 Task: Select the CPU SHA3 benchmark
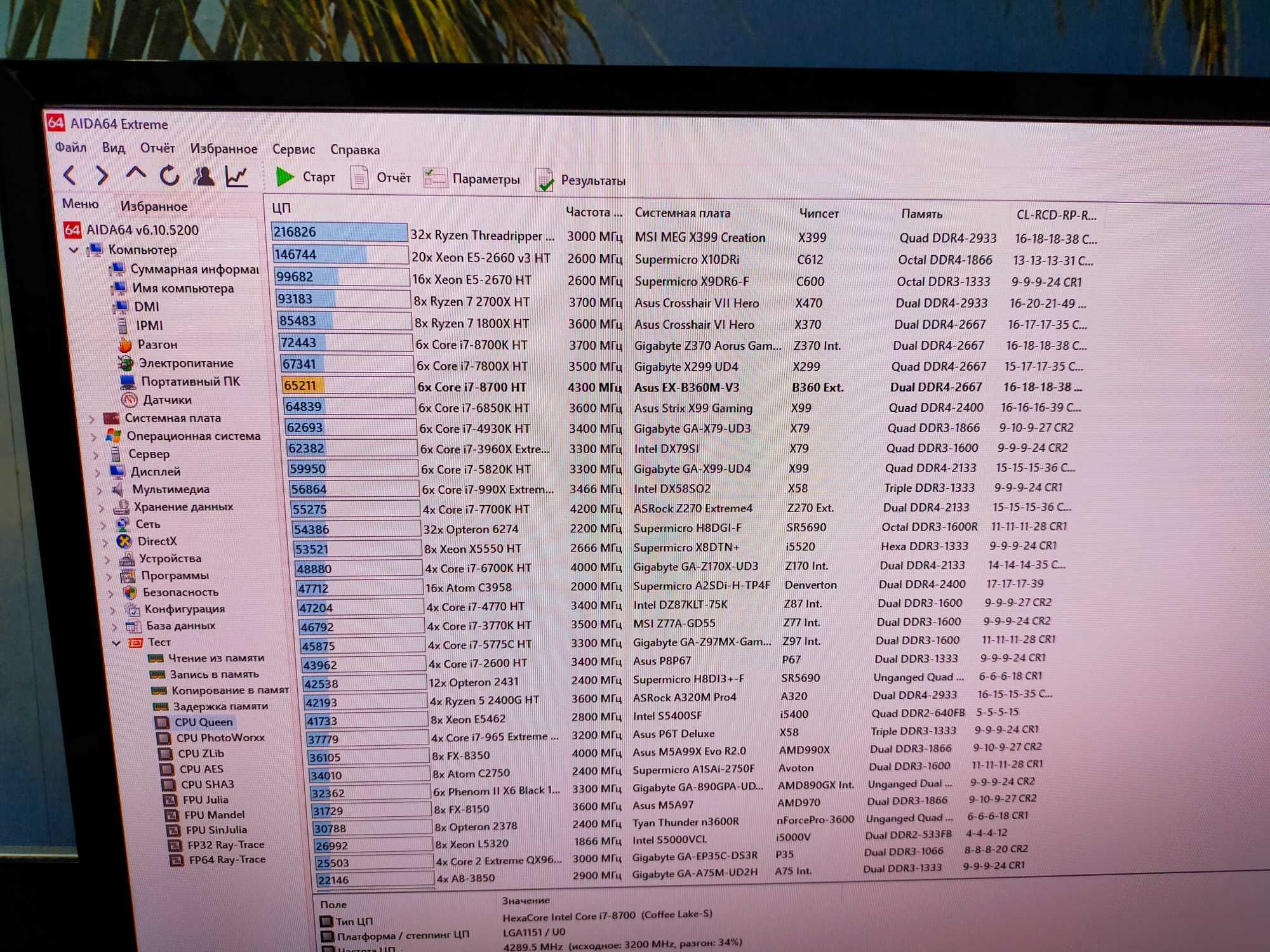click(x=198, y=784)
